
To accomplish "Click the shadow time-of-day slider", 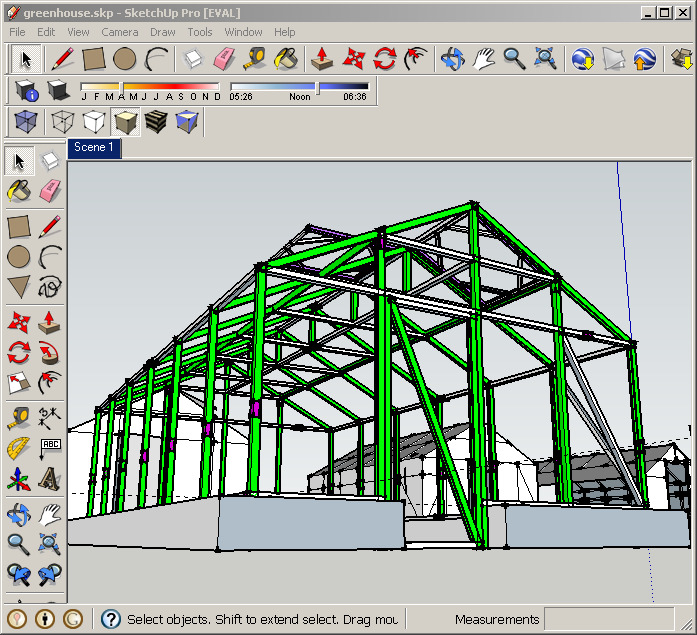I will point(299,87).
